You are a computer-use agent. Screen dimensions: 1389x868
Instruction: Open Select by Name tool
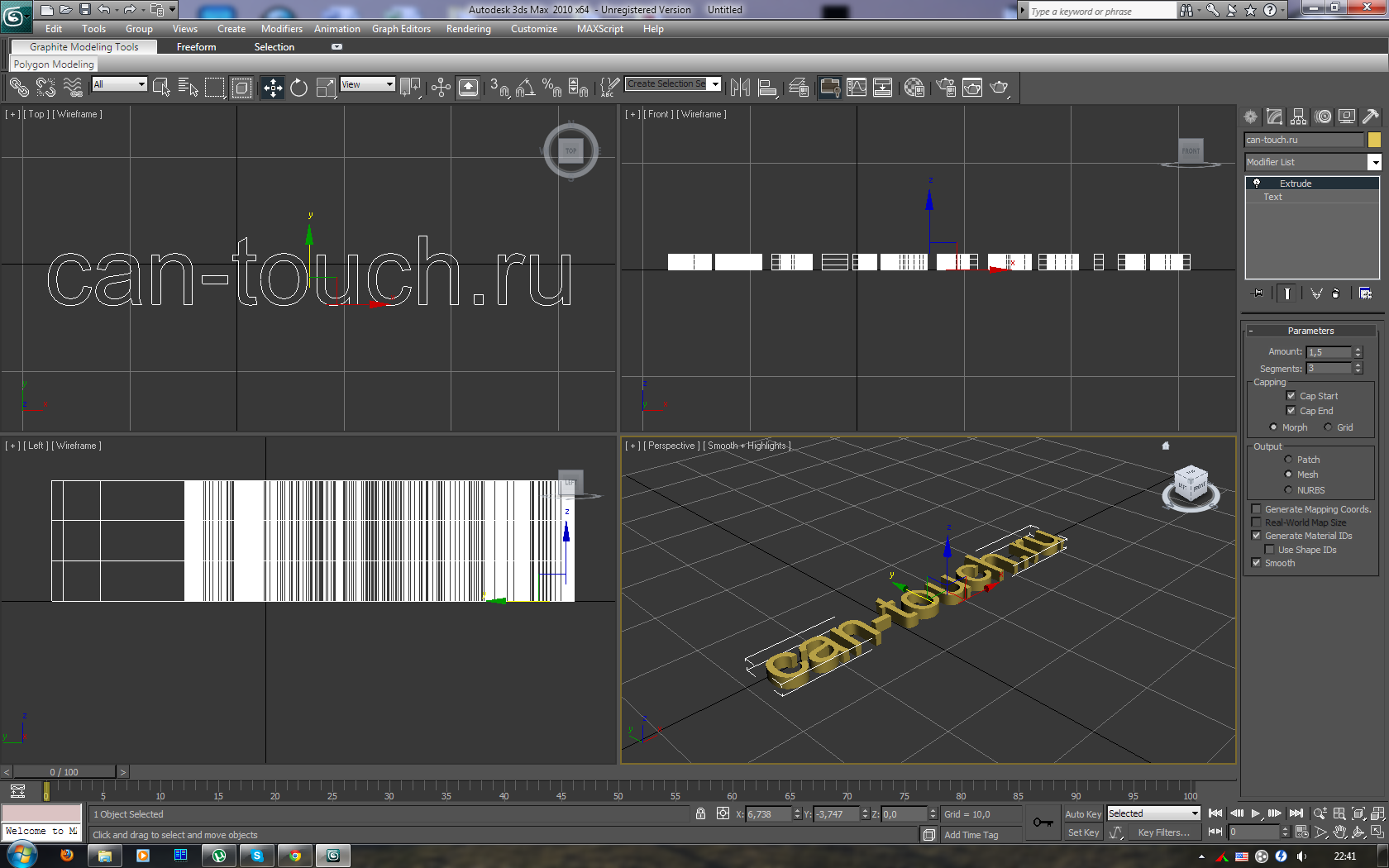[189, 87]
